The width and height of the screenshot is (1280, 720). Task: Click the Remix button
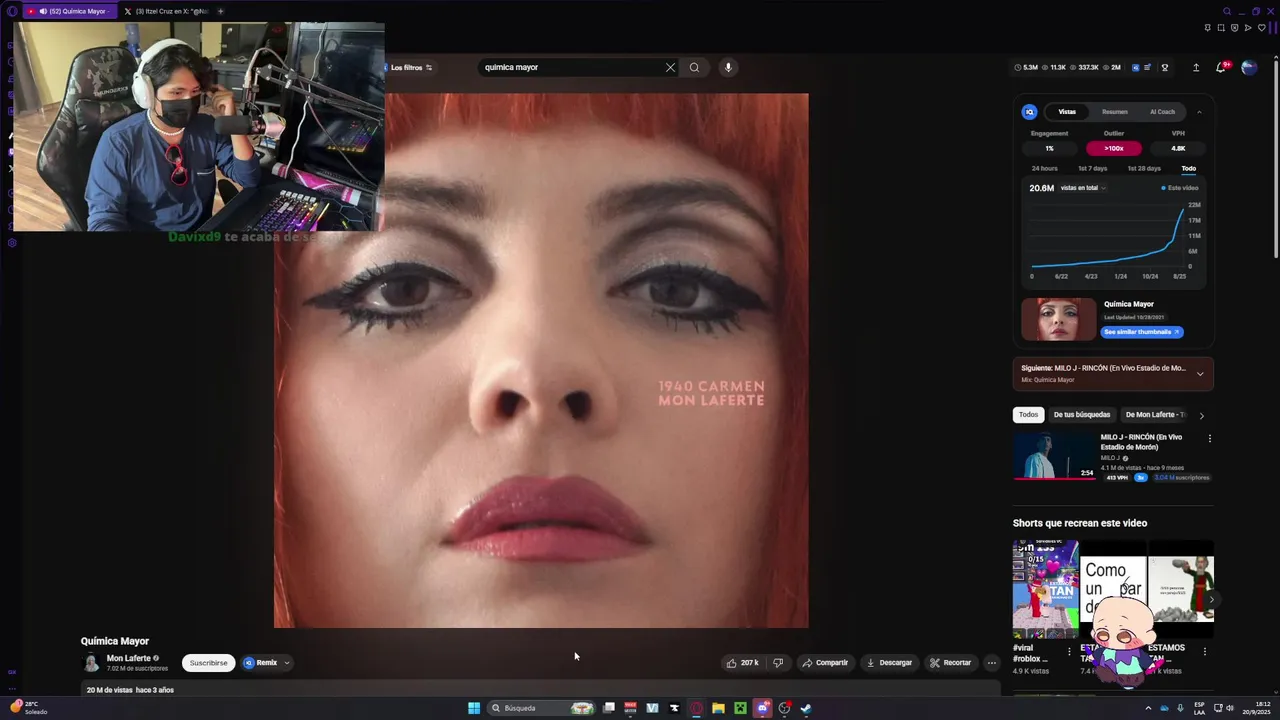pyautogui.click(x=261, y=662)
